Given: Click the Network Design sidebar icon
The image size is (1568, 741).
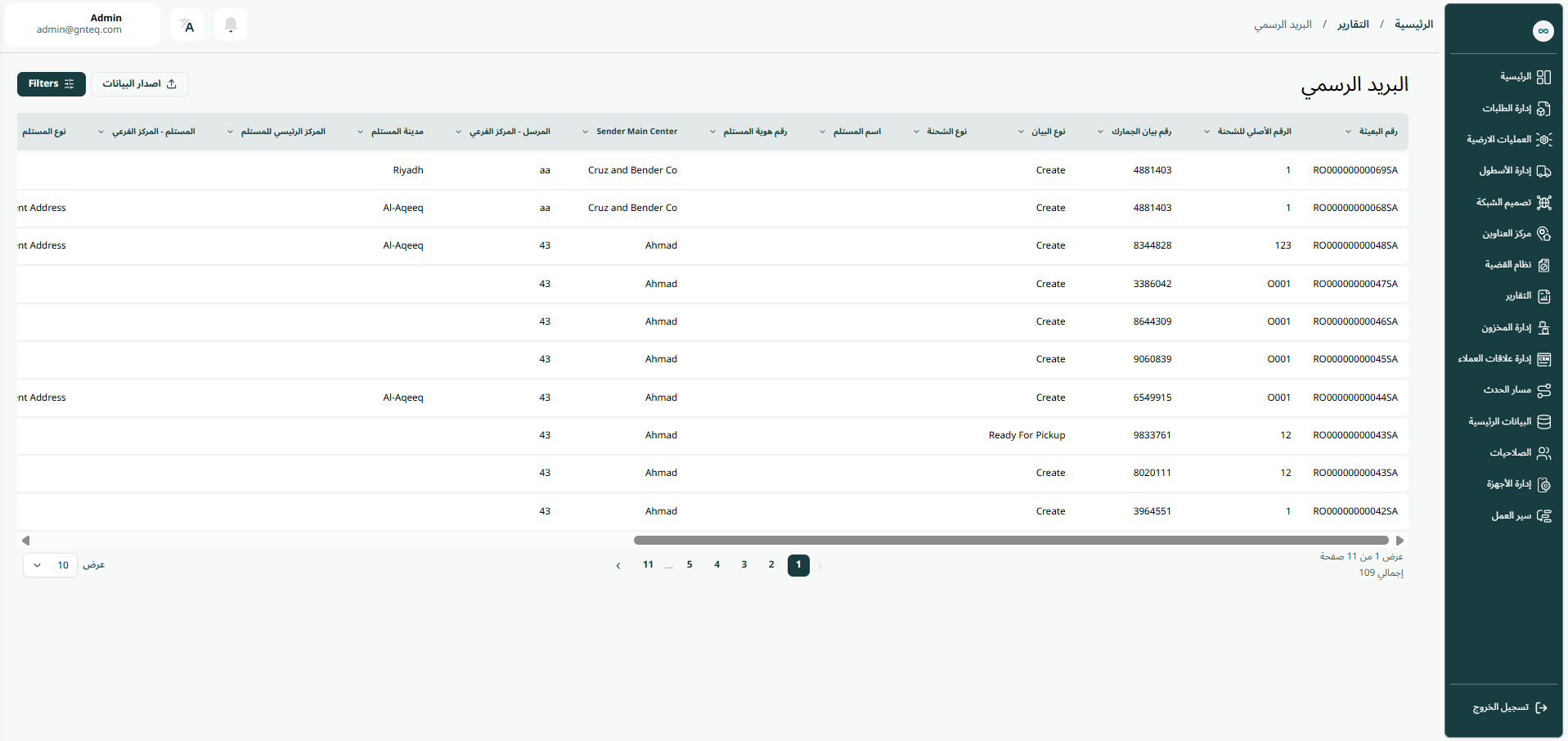Looking at the screenshot, I should pyautogui.click(x=1543, y=203).
